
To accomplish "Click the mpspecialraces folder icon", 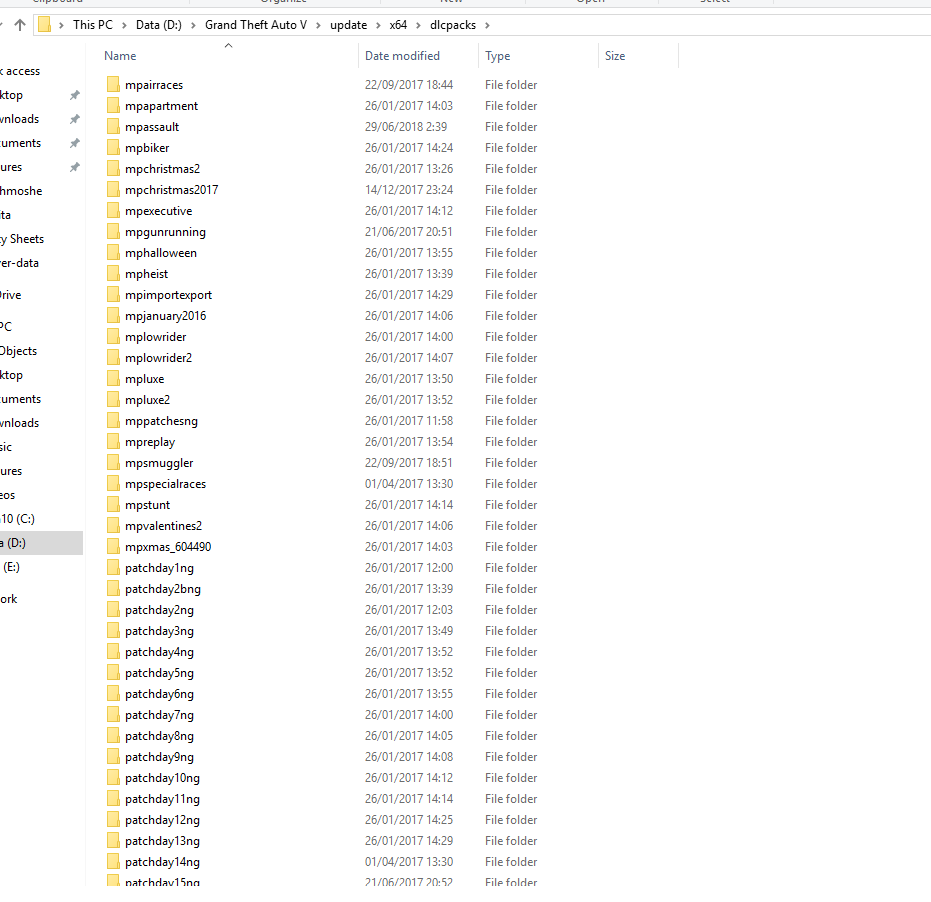I will click(113, 483).
